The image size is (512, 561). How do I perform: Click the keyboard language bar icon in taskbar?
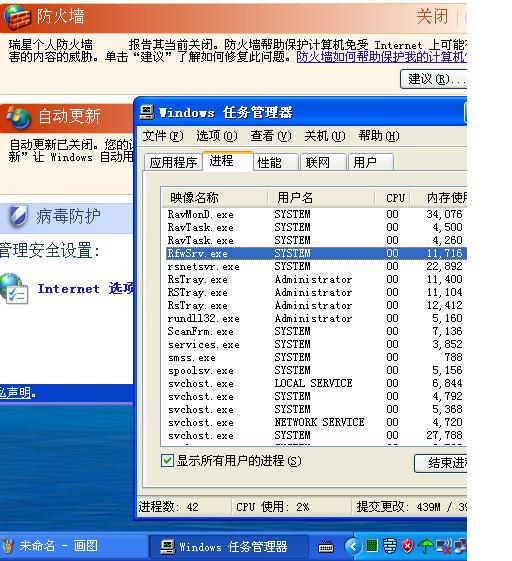(x=326, y=547)
